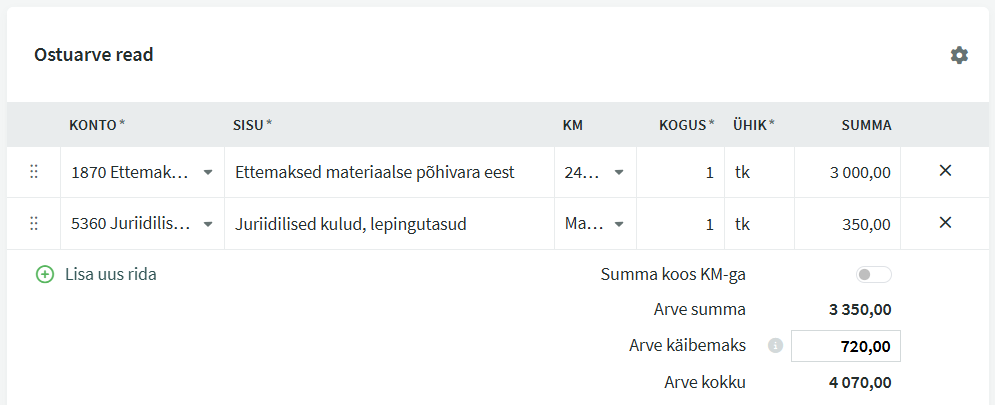Open the Ostuarve read settings gear
The height and width of the screenshot is (405, 995).
pos(959,55)
